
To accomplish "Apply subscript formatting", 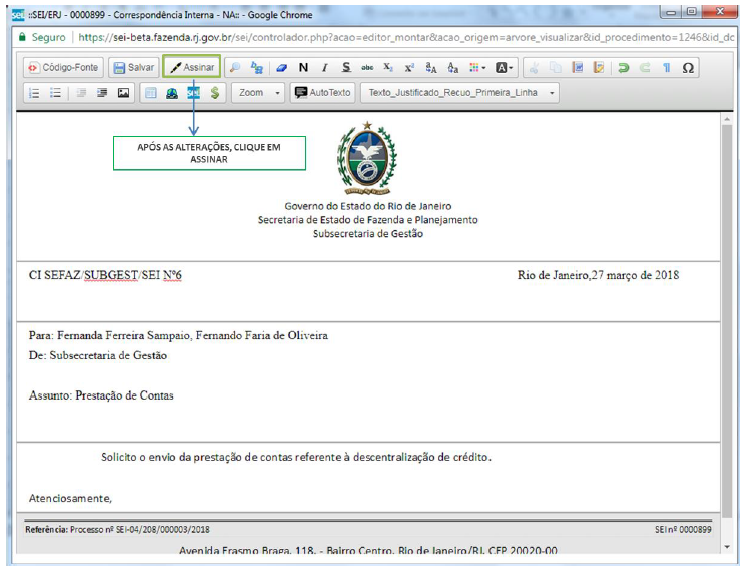I will coord(388,67).
